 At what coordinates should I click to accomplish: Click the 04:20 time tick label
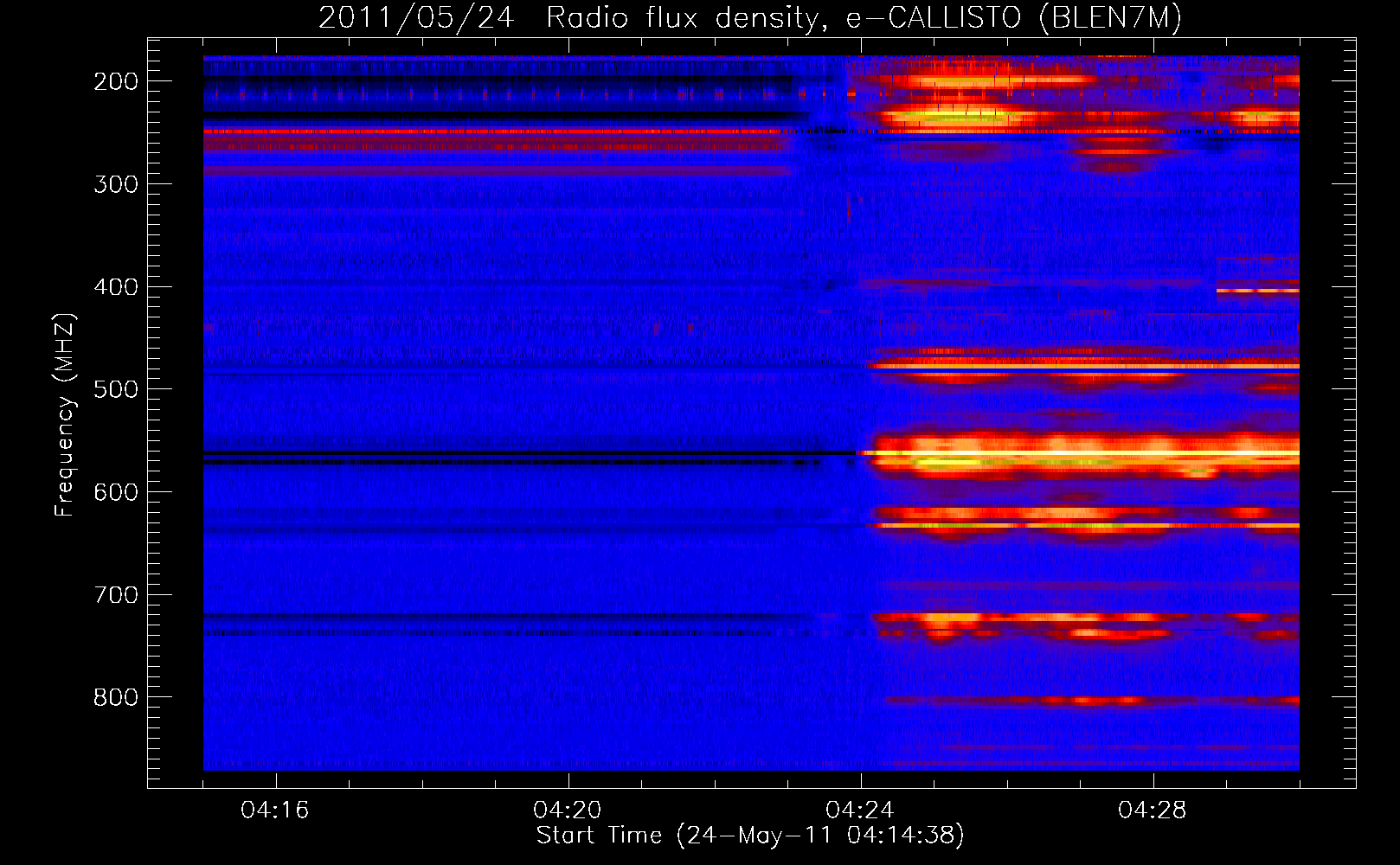pyautogui.click(x=568, y=811)
